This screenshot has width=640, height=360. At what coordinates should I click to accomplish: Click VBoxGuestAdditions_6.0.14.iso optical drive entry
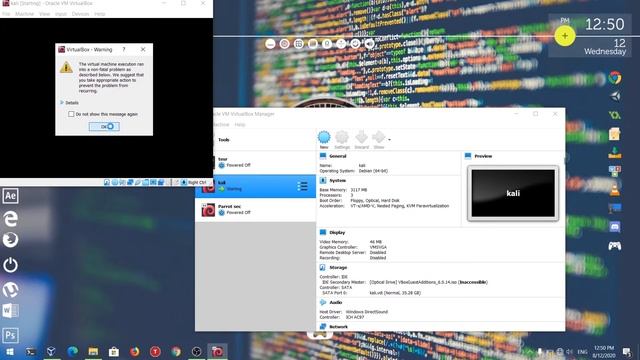tap(429, 282)
